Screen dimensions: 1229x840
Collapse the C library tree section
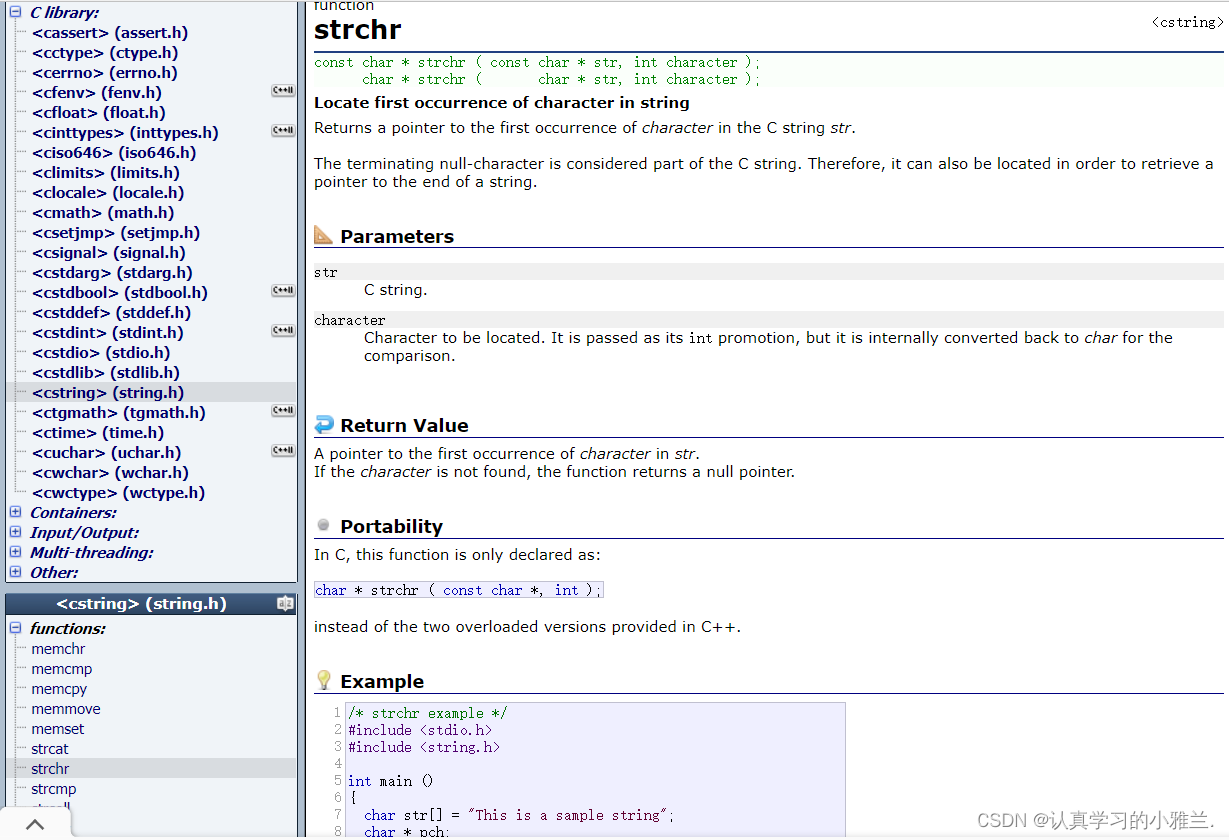(15, 12)
